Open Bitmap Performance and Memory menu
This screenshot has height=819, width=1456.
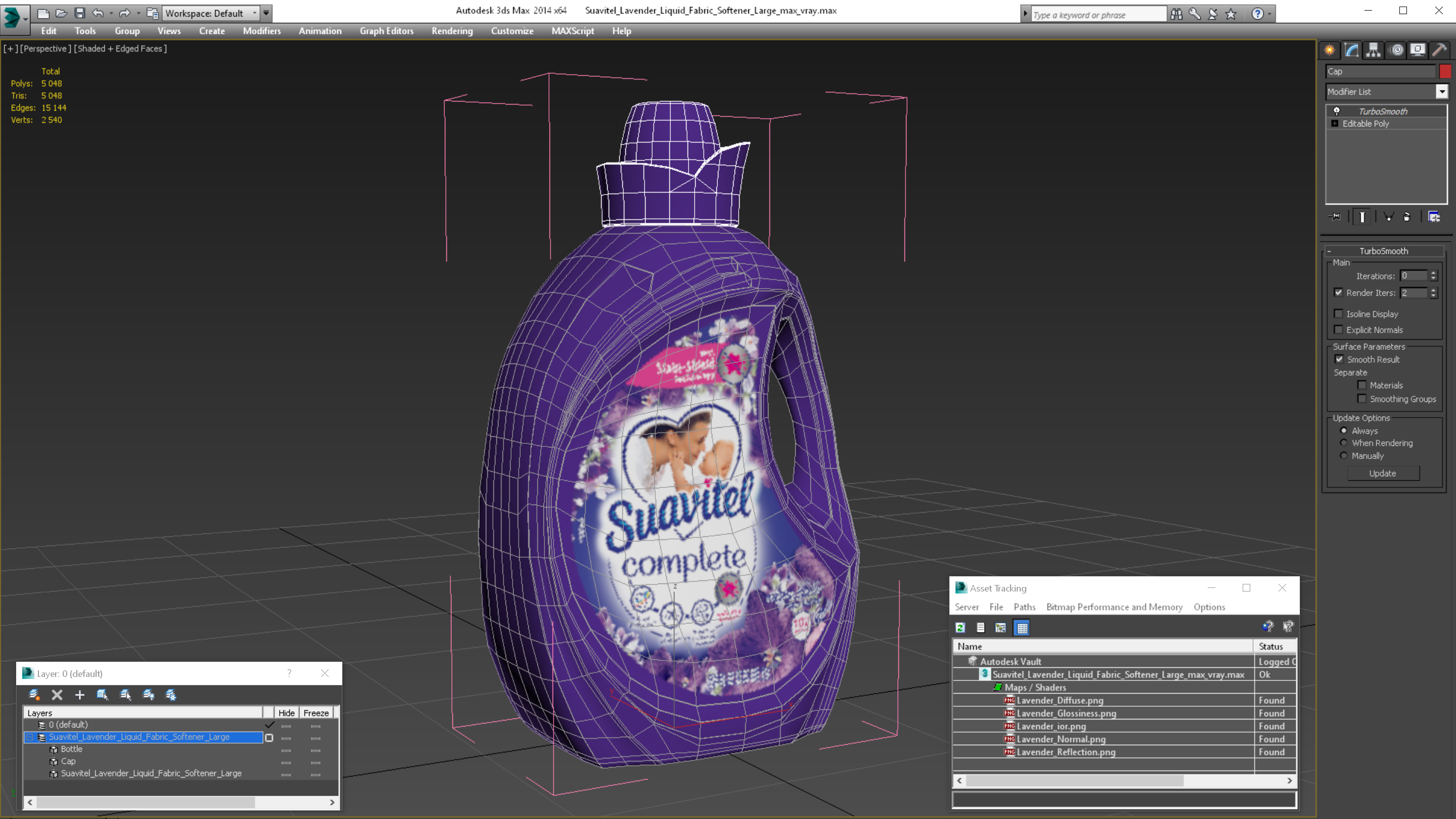tap(1114, 607)
